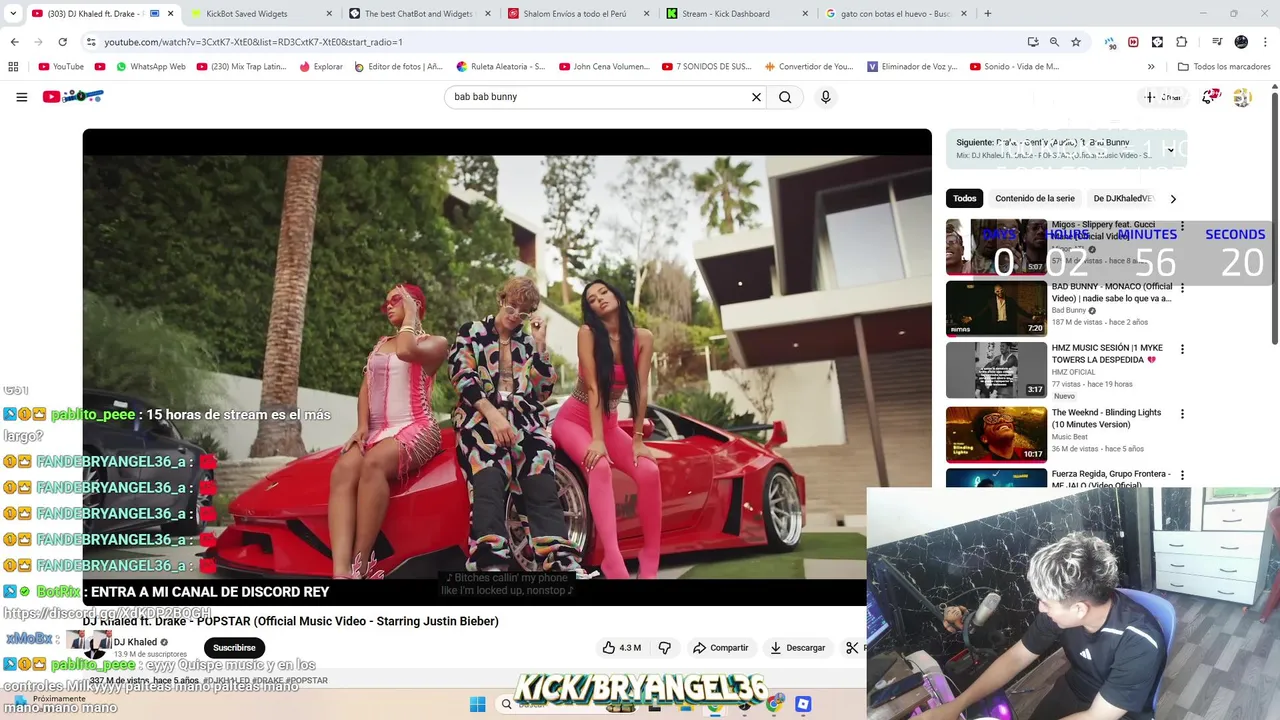Viewport: 1280px width, 720px height.
Task: Click the YouTube Crear button
Action: (x=1164, y=97)
